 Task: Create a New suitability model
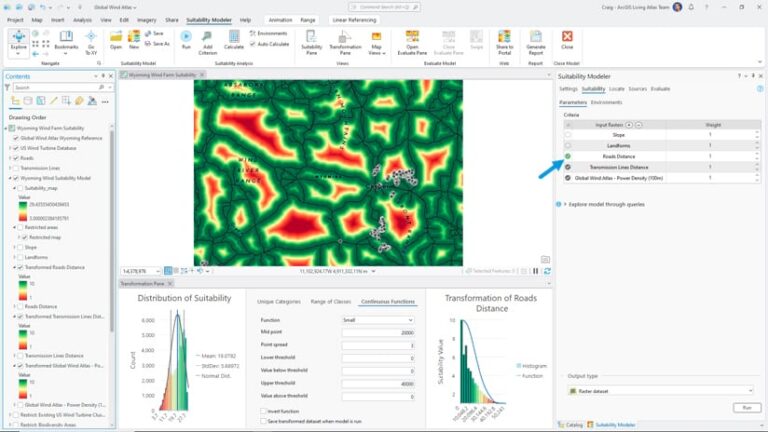pos(134,40)
